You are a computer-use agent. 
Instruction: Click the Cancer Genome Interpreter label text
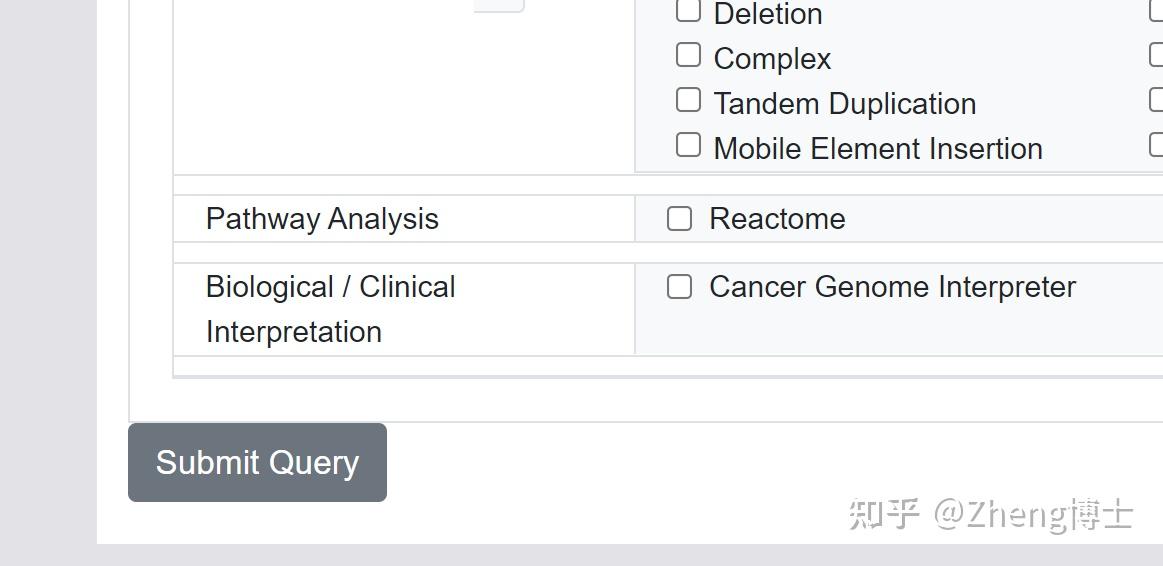point(891,287)
